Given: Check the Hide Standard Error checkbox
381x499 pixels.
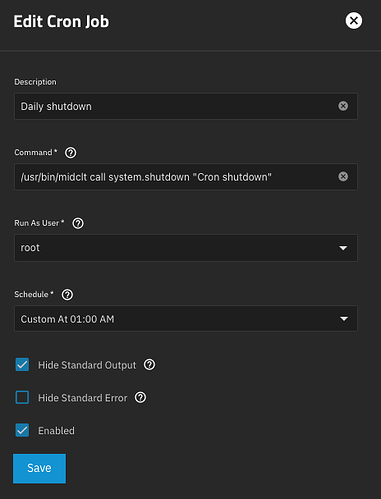Looking at the screenshot, I should coord(22,397).
